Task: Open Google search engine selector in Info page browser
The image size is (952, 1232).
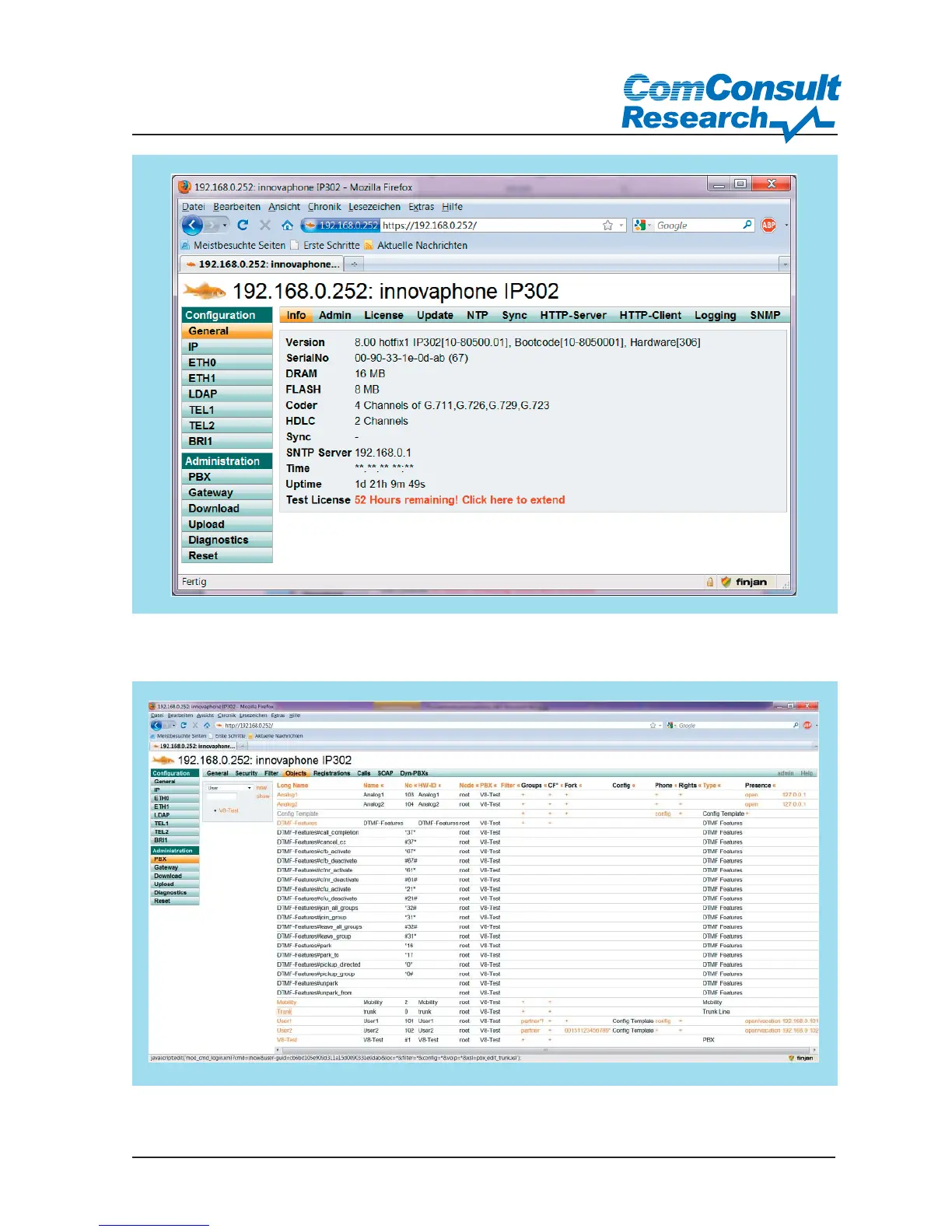Action: tap(642, 225)
